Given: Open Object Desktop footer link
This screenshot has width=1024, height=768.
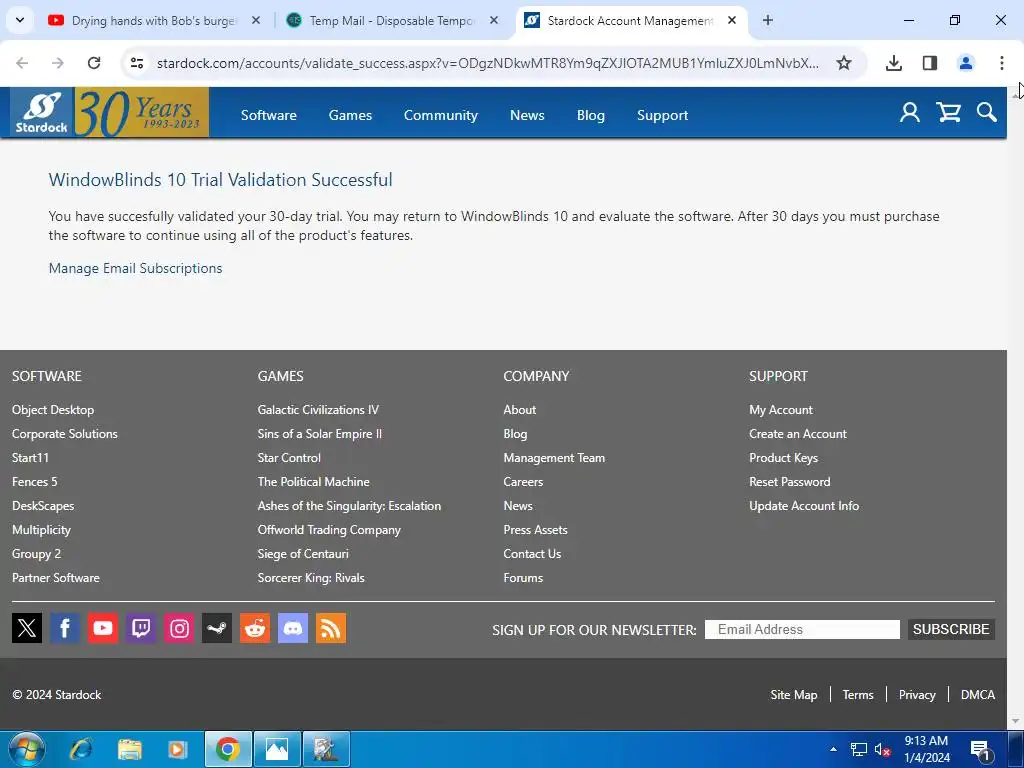Looking at the screenshot, I should [53, 409].
